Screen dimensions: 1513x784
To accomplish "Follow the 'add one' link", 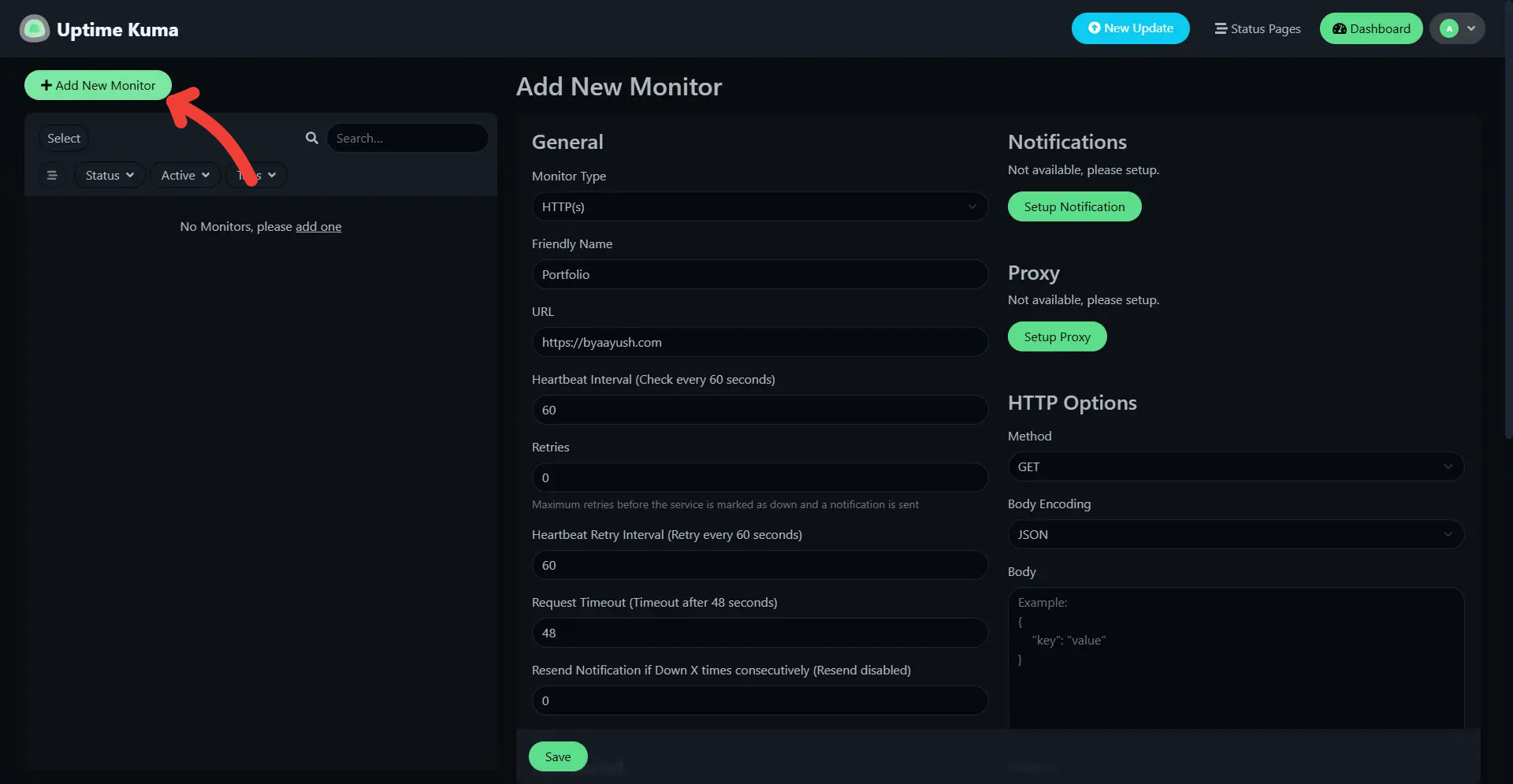I will coord(318,227).
